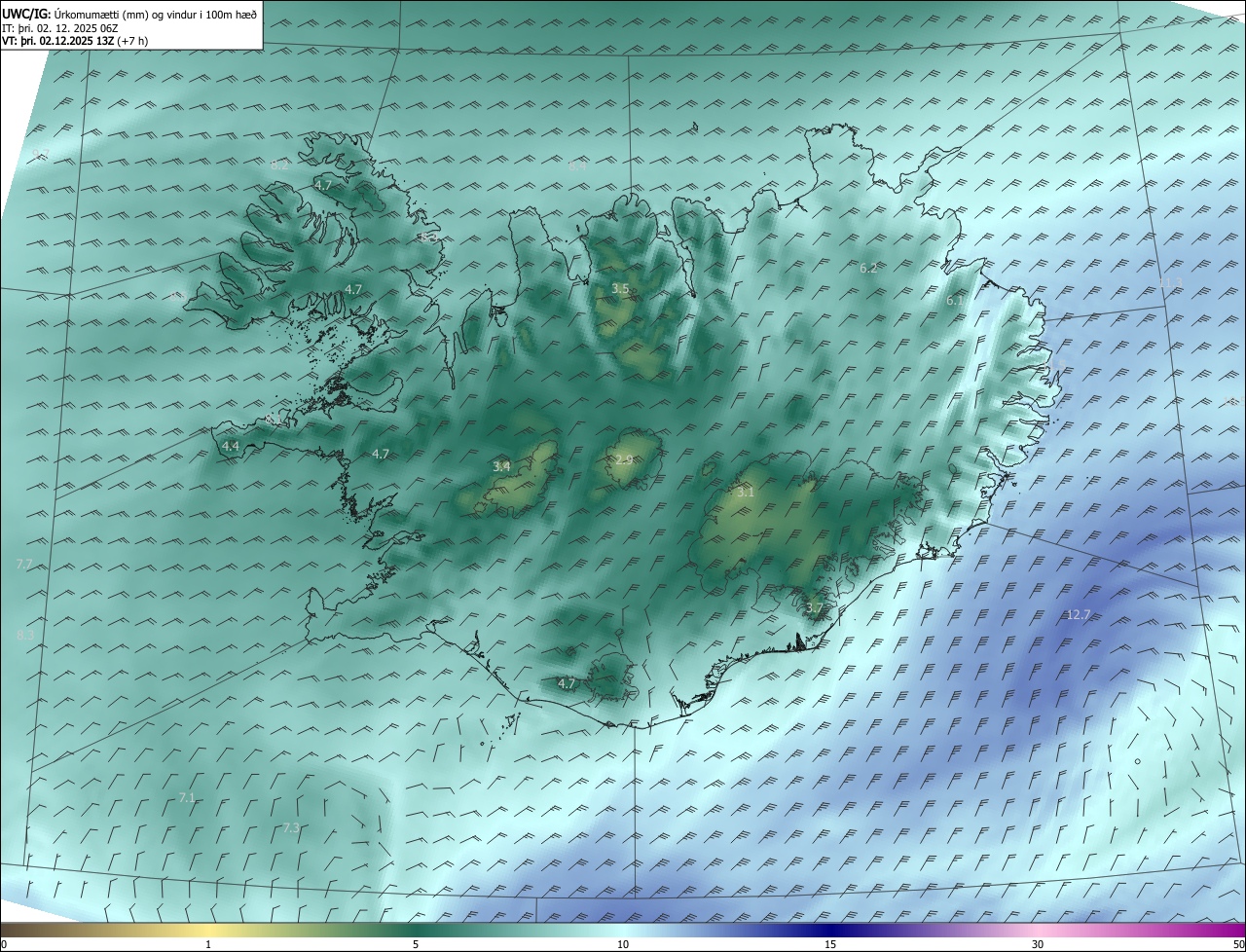This screenshot has height=952, width=1246.
Task: Click the "5" tick on the color scale
Action: 416,944
